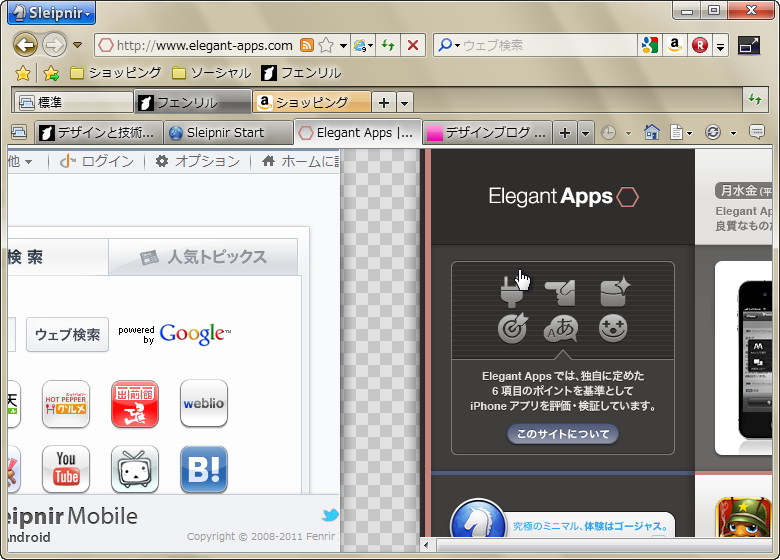Image resolution: width=780 pixels, height=560 pixels.
Task: Go back to previous page
Action: click(x=25, y=45)
